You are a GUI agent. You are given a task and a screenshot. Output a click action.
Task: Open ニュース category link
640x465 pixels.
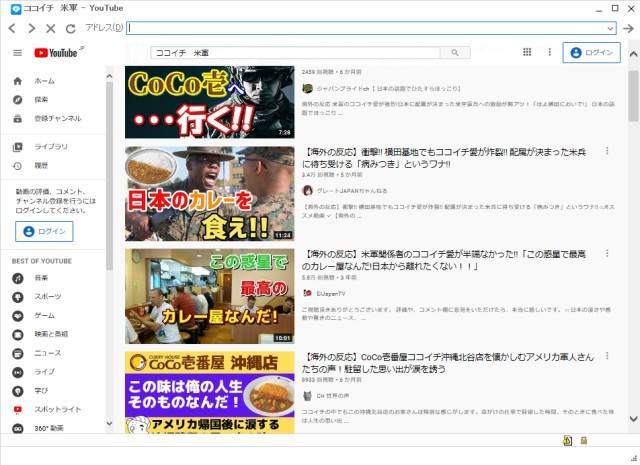pyautogui.click(x=48, y=353)
